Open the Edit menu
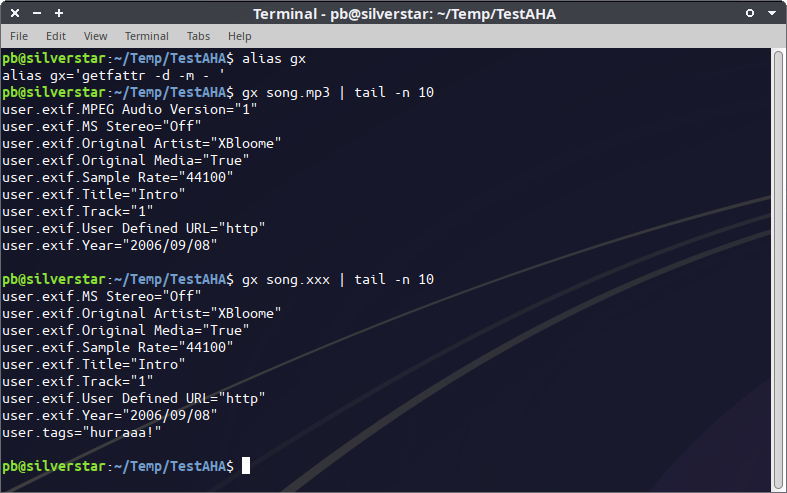The image size is (787, 493). click(56, 36)
